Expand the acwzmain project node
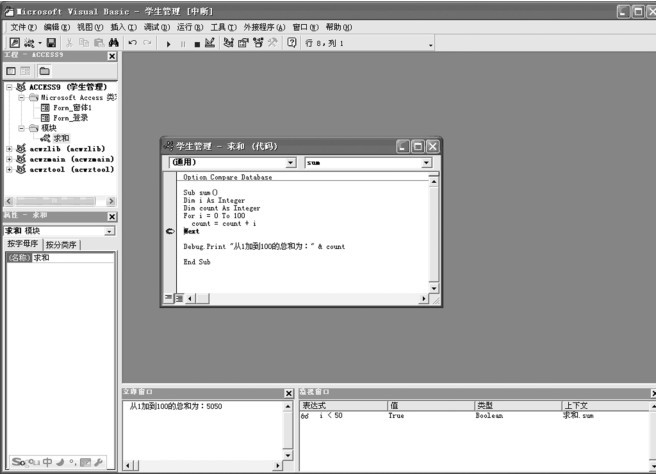The height and width of the screenshot is (474, 657). point(9,159)
